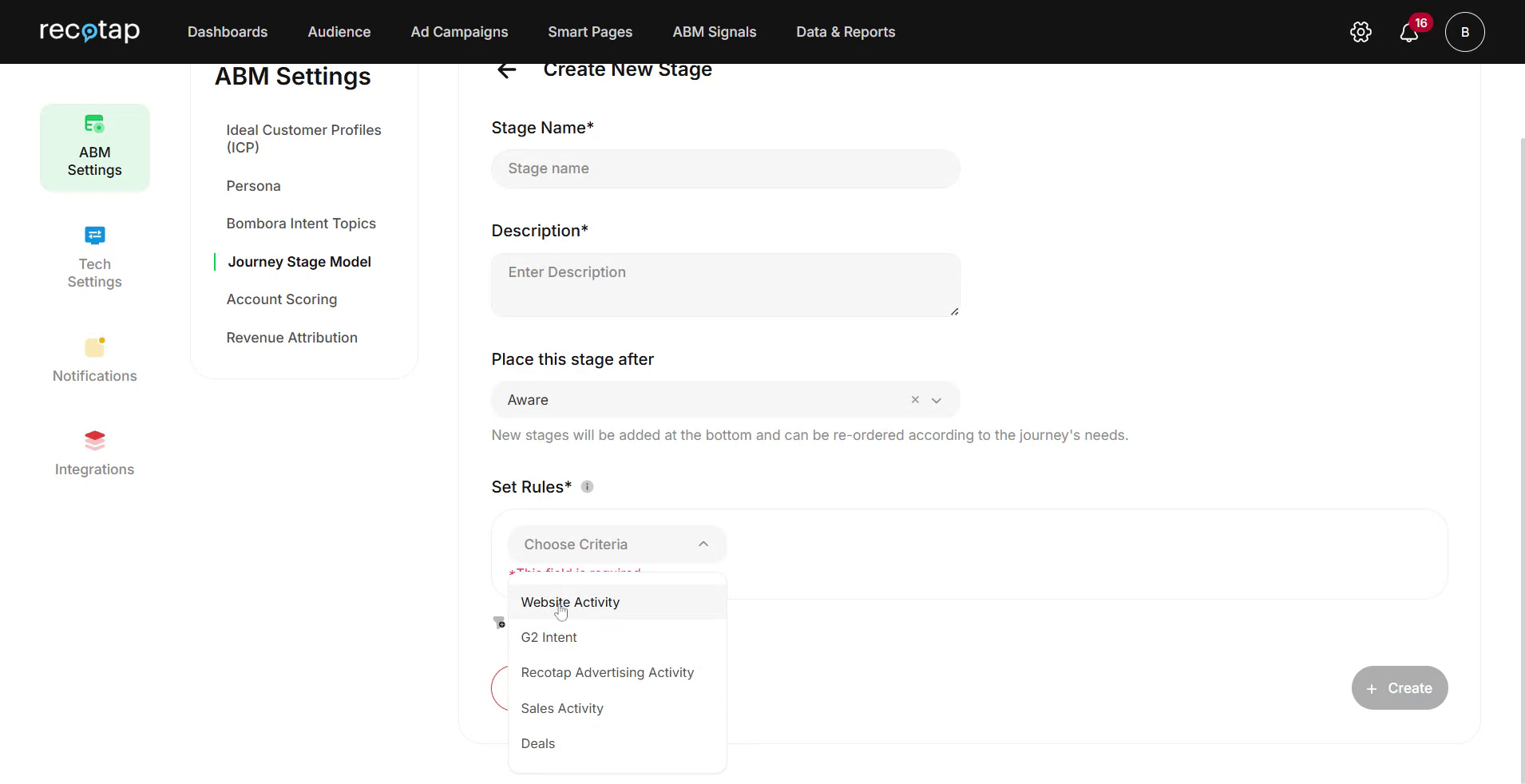The image size is (1525, 784).
Task: Collapse the Choose Criteria dropdown
Action: (x=703, y=544)
